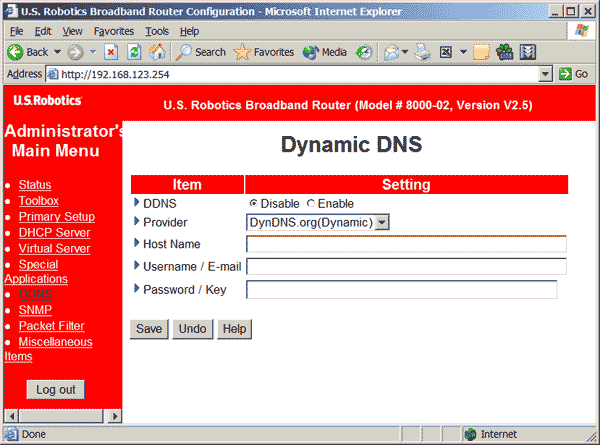
Task: Click the sidebar horizontal scrollbar right arrow
Action: click(115, 415)
